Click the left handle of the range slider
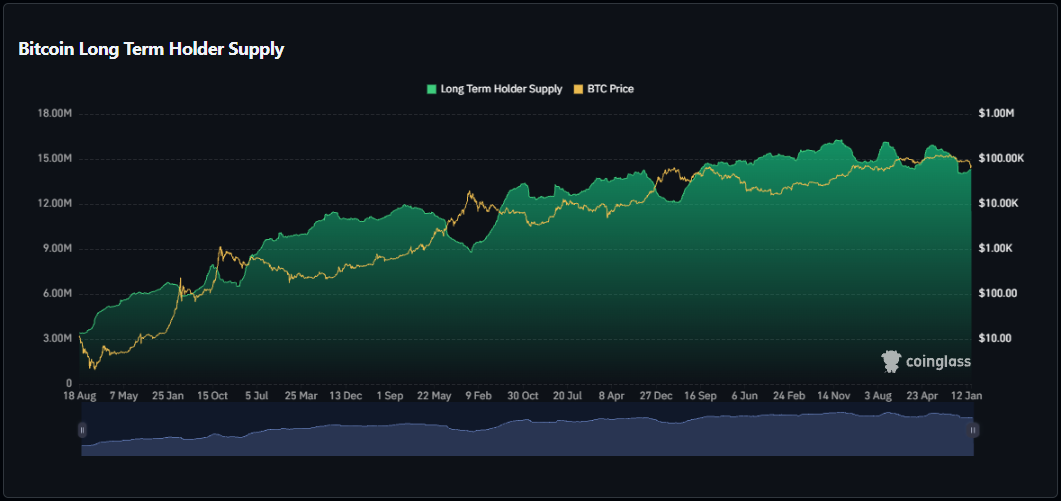Viewport: 1061px width, 501px height. pos(82,430)
